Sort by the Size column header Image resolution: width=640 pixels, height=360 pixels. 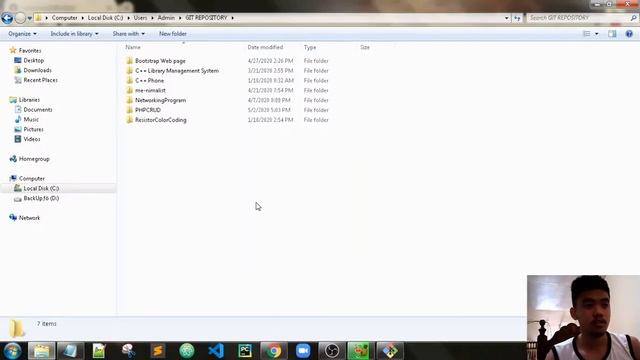(365, 47)
